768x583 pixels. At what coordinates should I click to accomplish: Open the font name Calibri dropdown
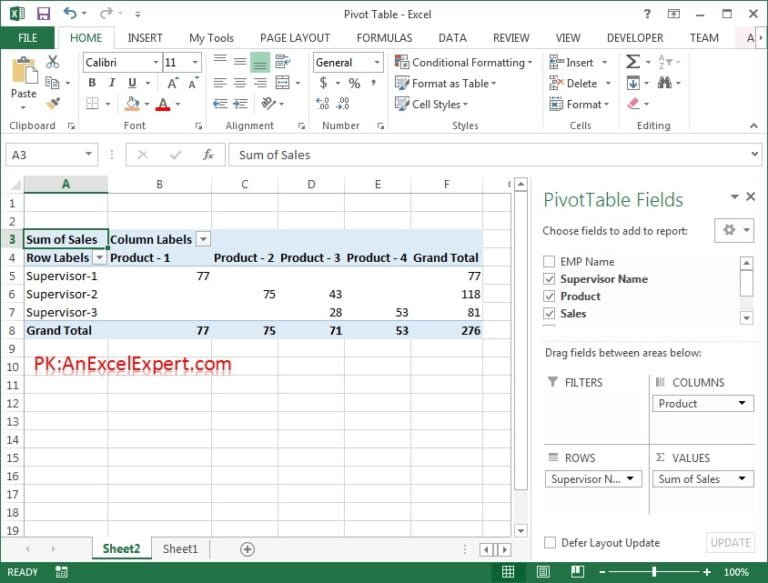coord(156,62)
